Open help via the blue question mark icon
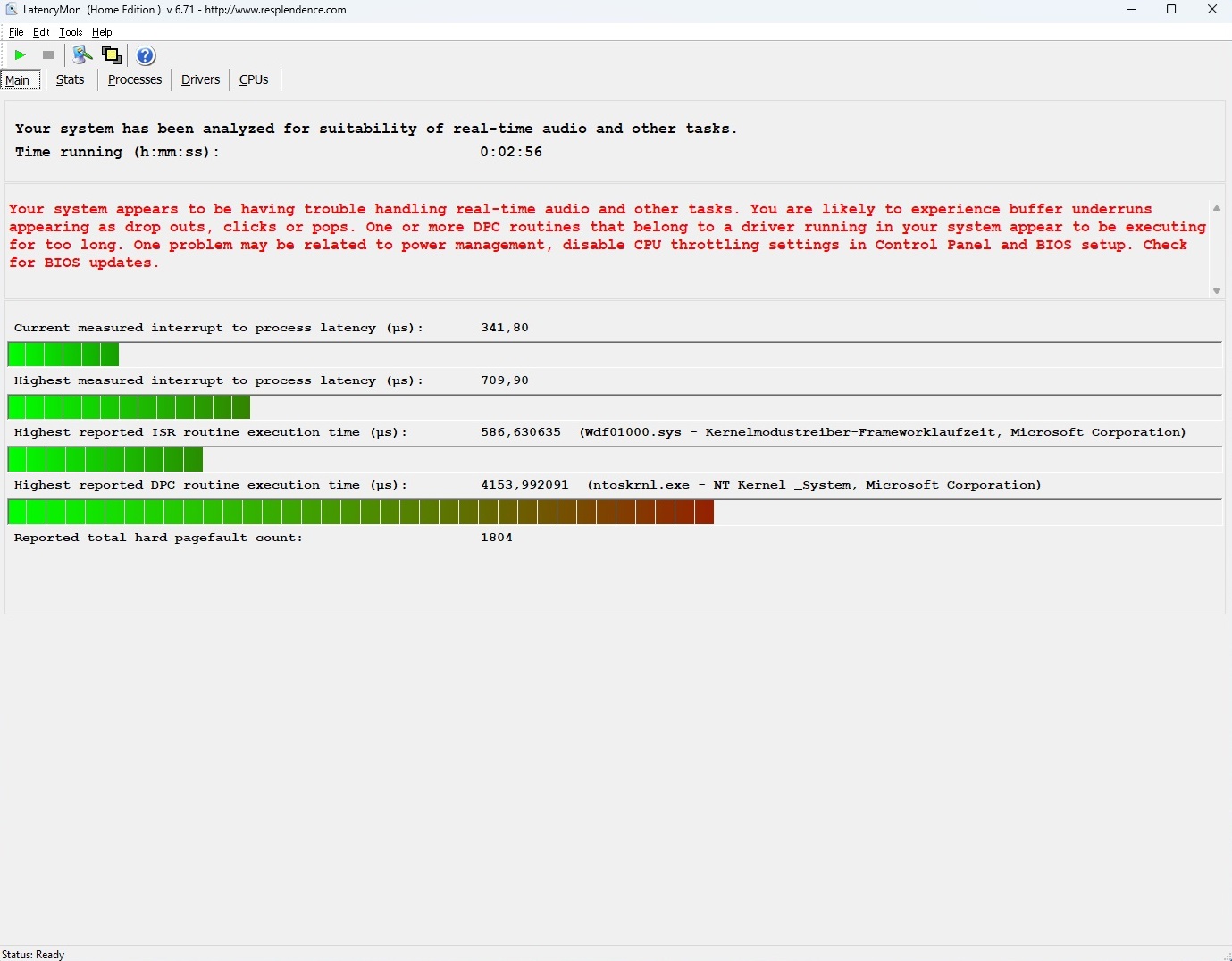Viewport: 1232px width, 961px height. (x=147, y=55)
